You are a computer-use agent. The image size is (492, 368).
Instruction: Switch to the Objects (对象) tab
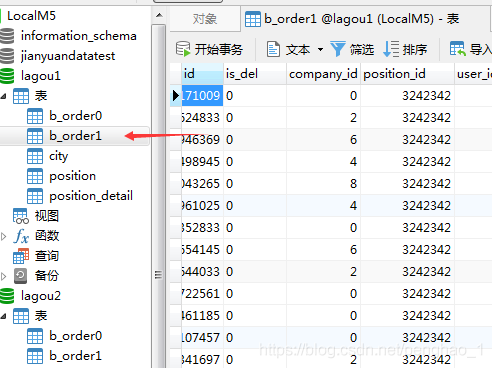tap(205, 19)
